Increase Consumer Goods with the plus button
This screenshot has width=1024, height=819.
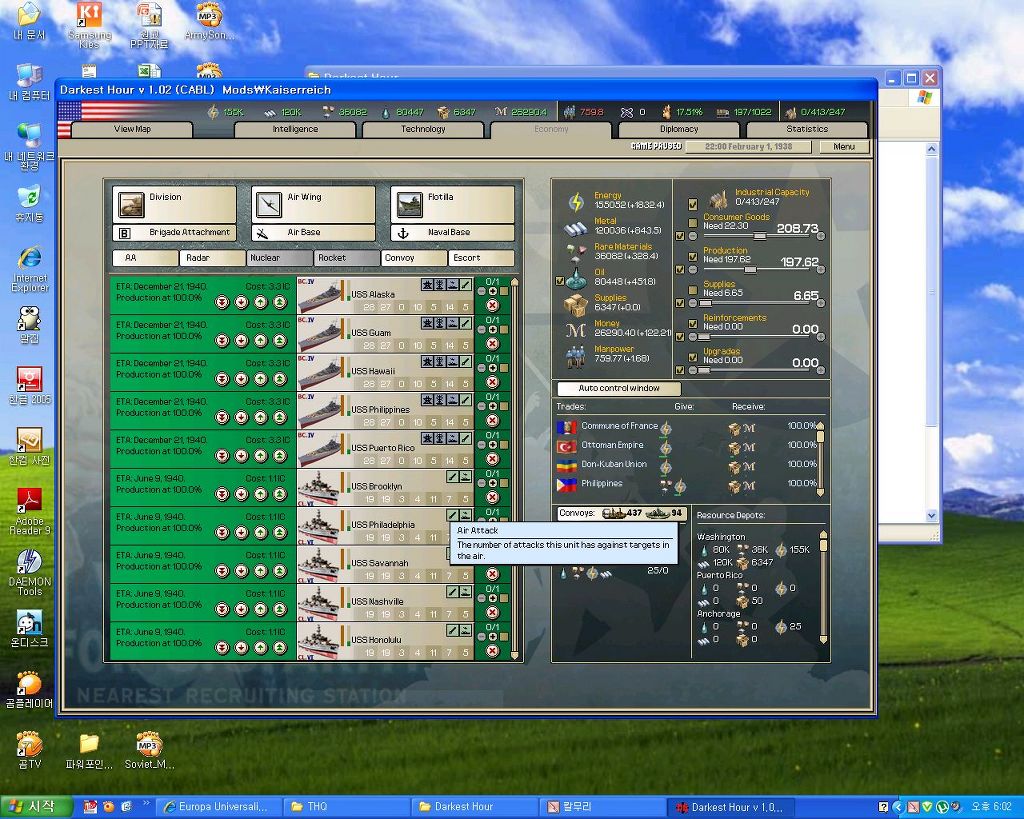click(x=821, y=236)
